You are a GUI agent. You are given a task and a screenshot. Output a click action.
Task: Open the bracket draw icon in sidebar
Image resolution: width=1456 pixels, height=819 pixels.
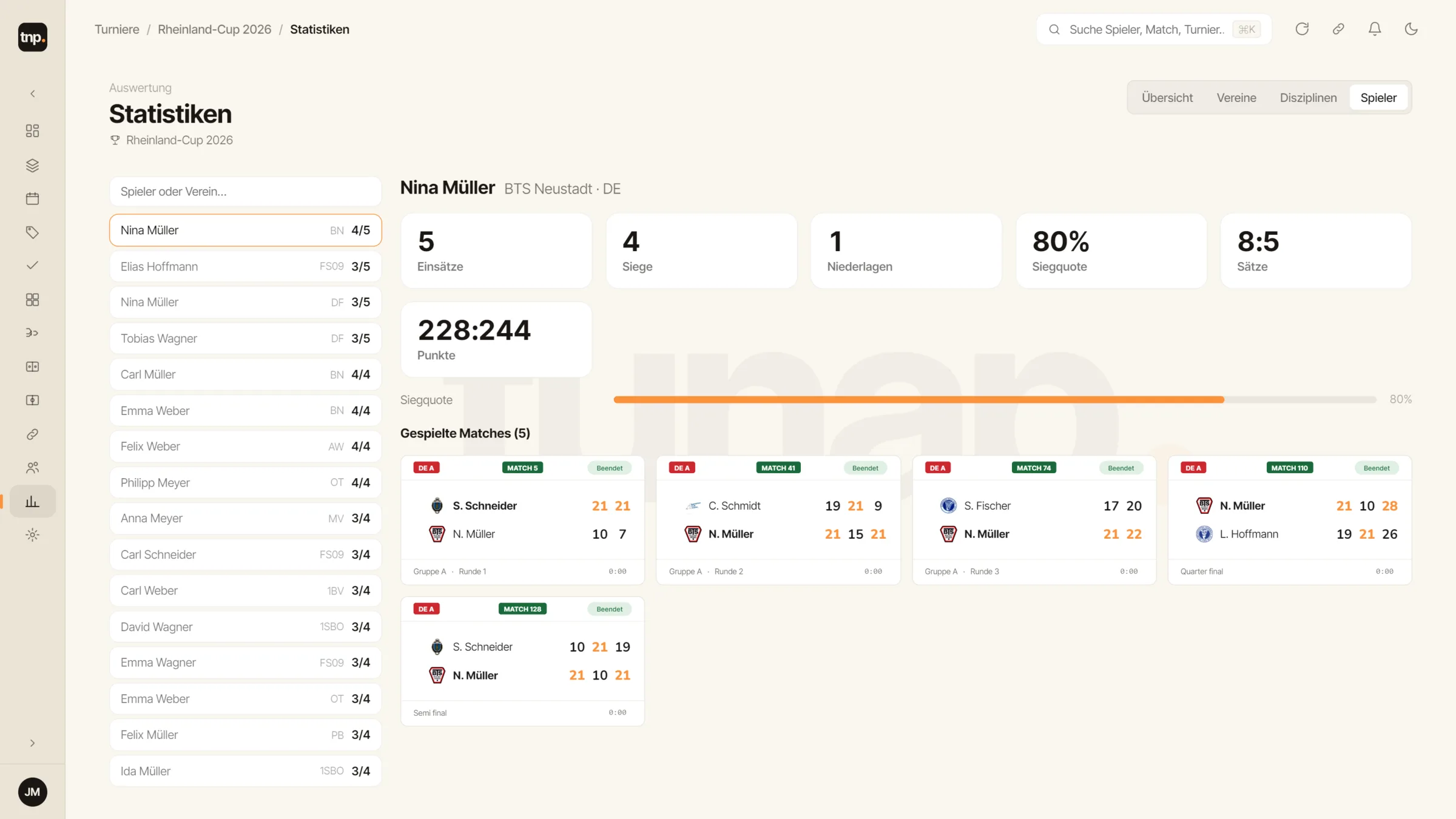33,333
